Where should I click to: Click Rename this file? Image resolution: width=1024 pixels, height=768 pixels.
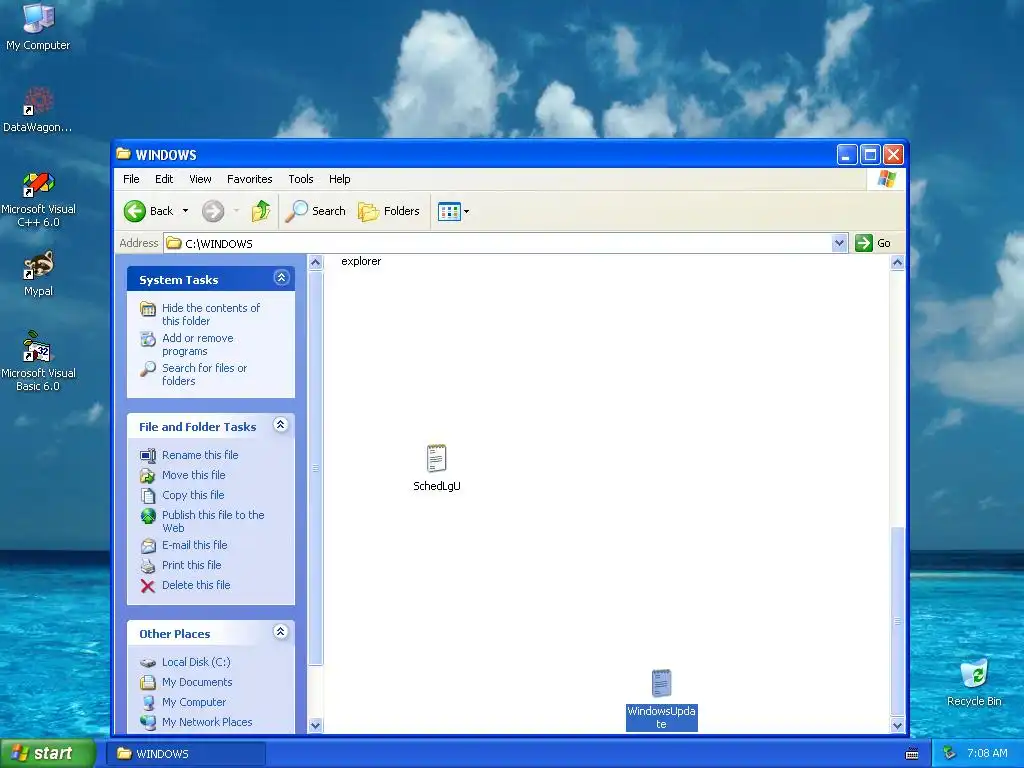200,455
